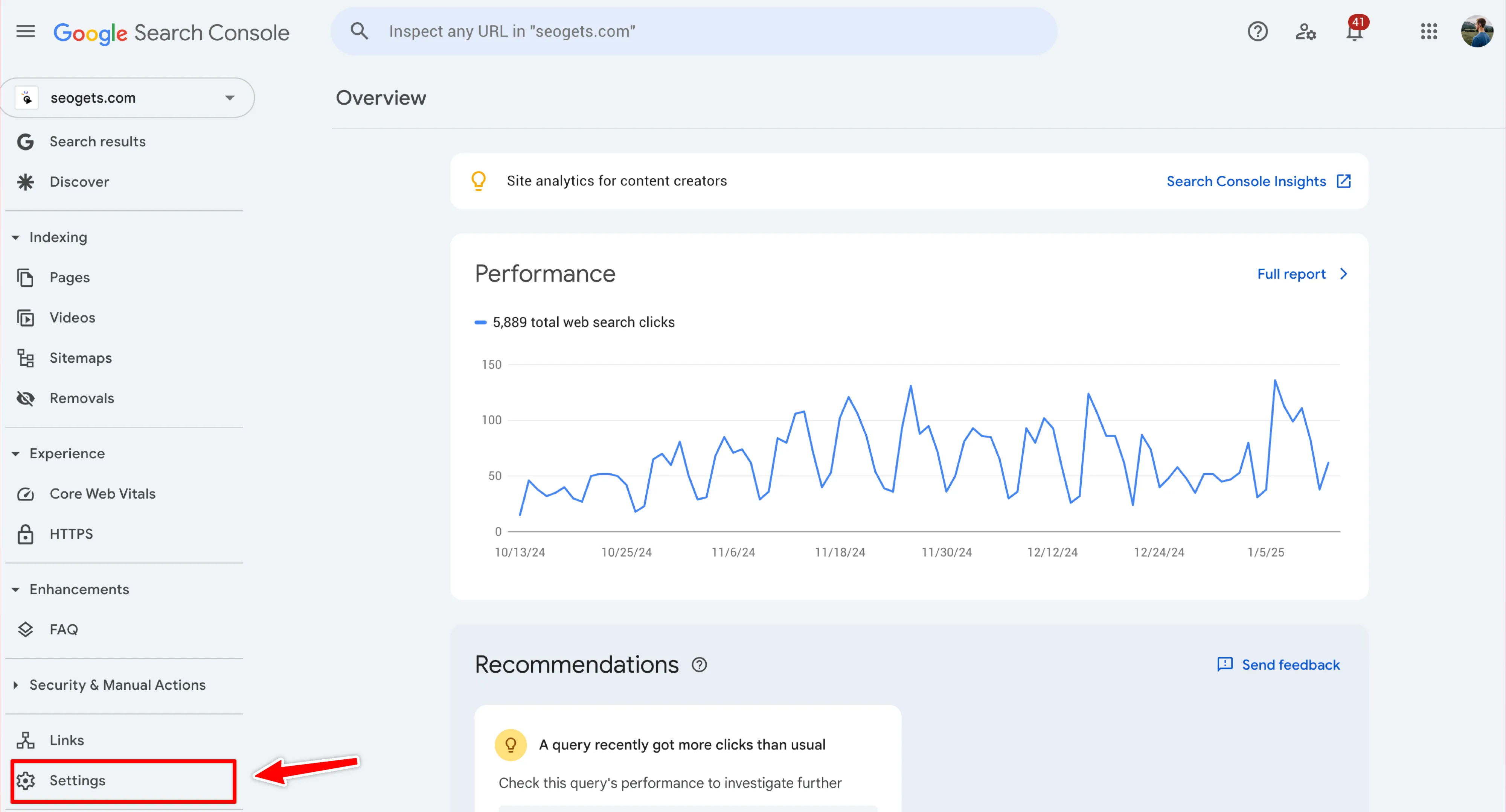Click the Inspect any URL search field
This screenshot has width=1506, height=812.
693,32
